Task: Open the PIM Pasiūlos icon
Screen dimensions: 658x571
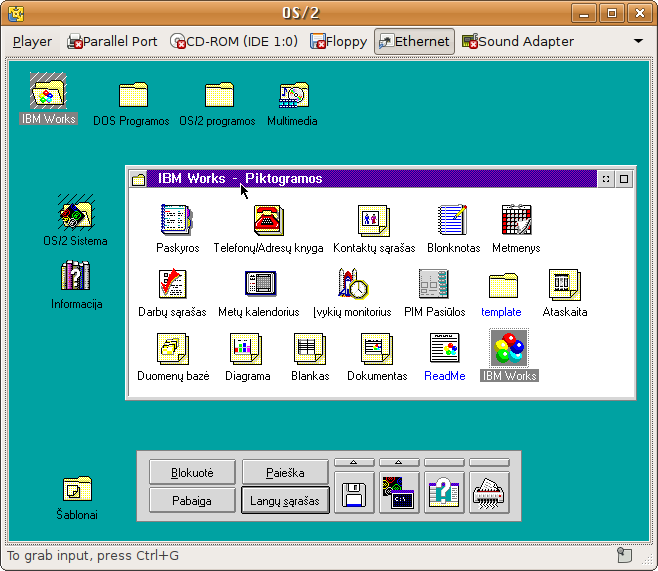Action: pyautogui.click(x=433, y=284)
